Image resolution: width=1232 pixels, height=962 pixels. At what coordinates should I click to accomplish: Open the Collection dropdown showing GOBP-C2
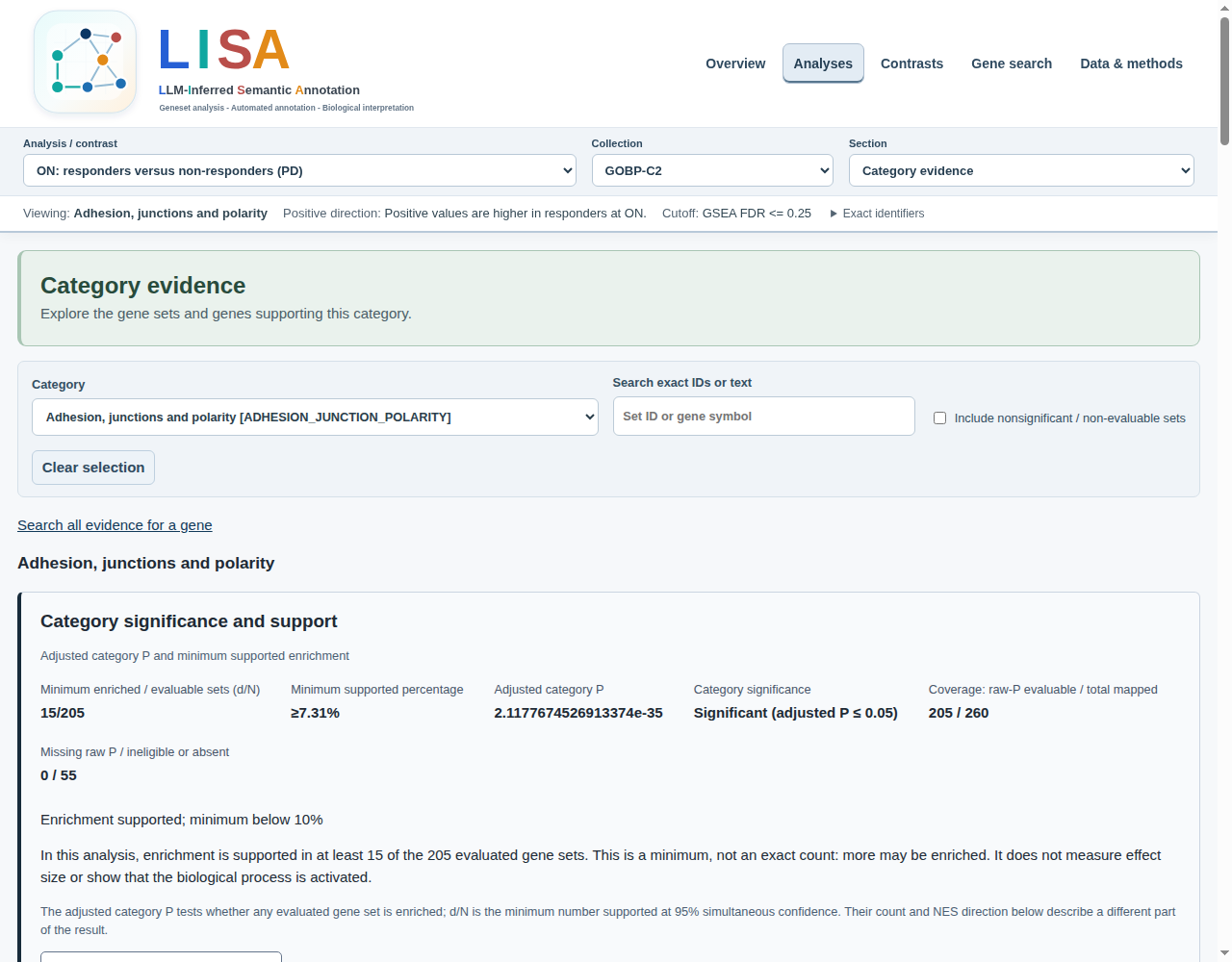712,170
